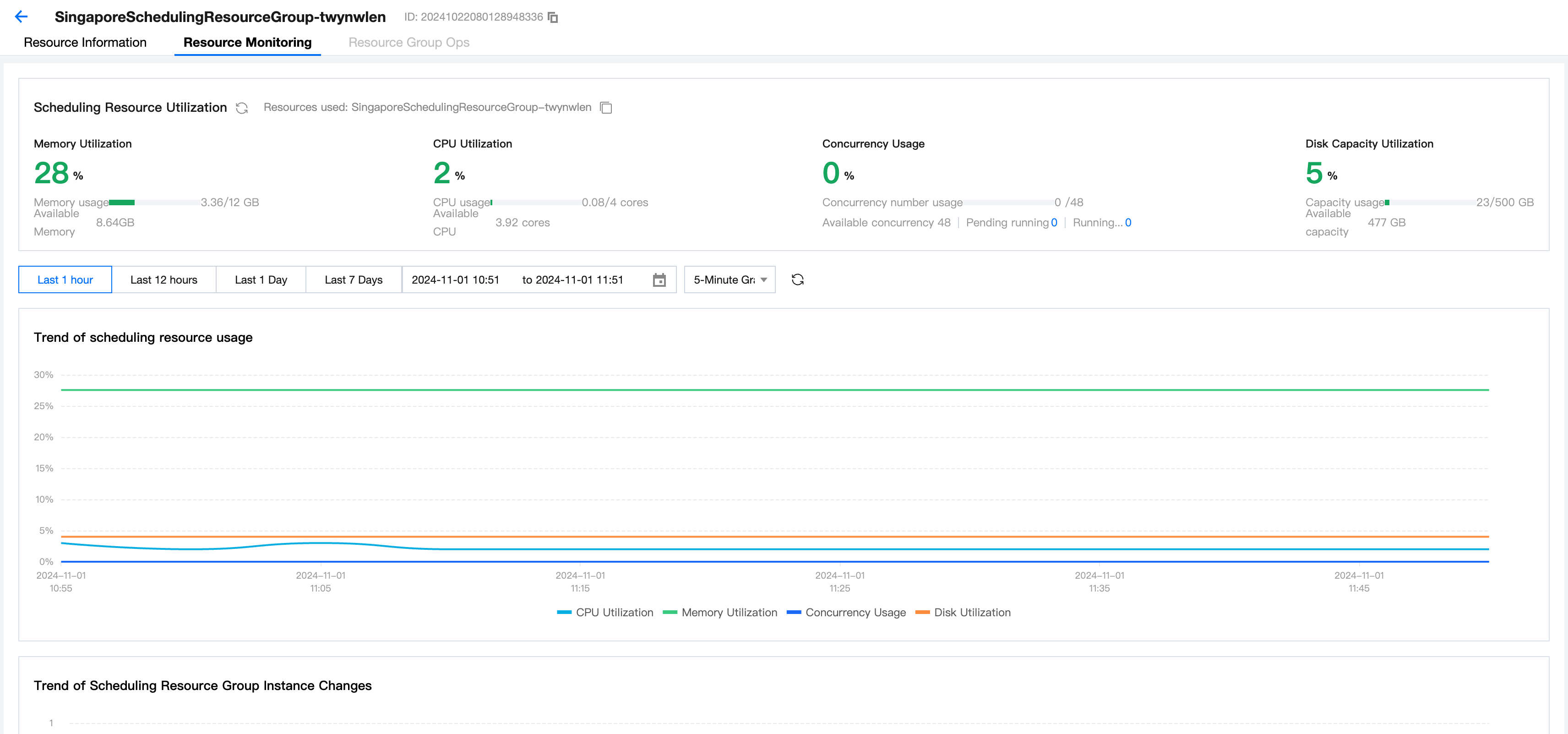Copy the resource group ID
Screen dimensions: 1568x734
point(553,17)
